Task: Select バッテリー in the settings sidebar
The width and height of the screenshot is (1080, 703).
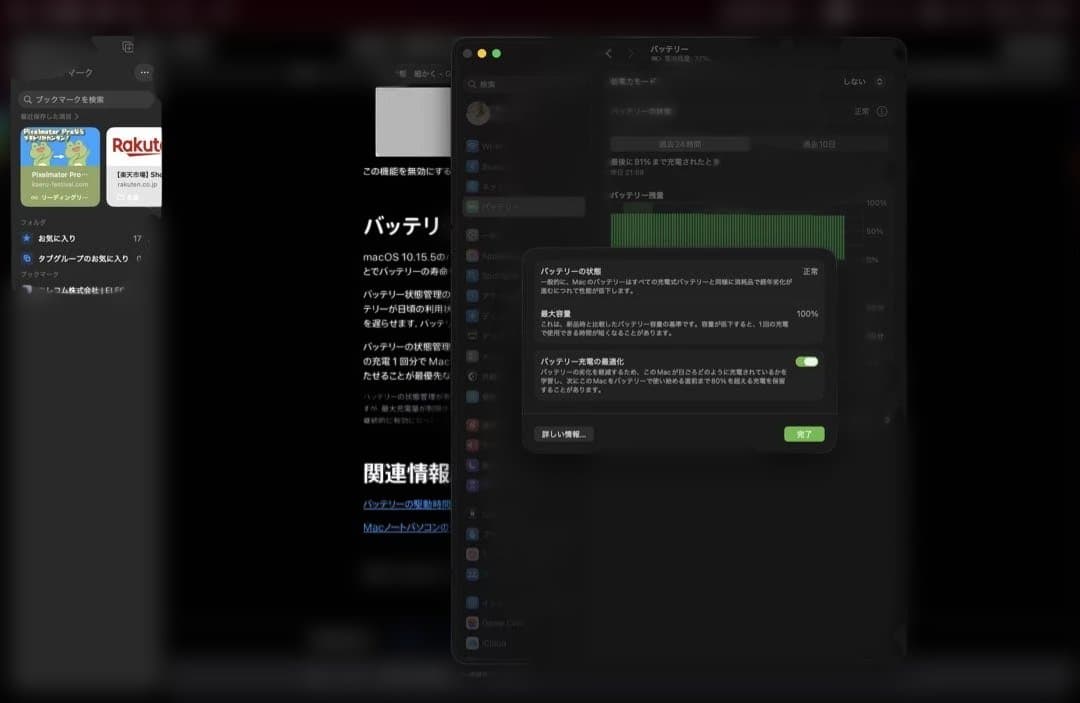Action: pos(524,207)
